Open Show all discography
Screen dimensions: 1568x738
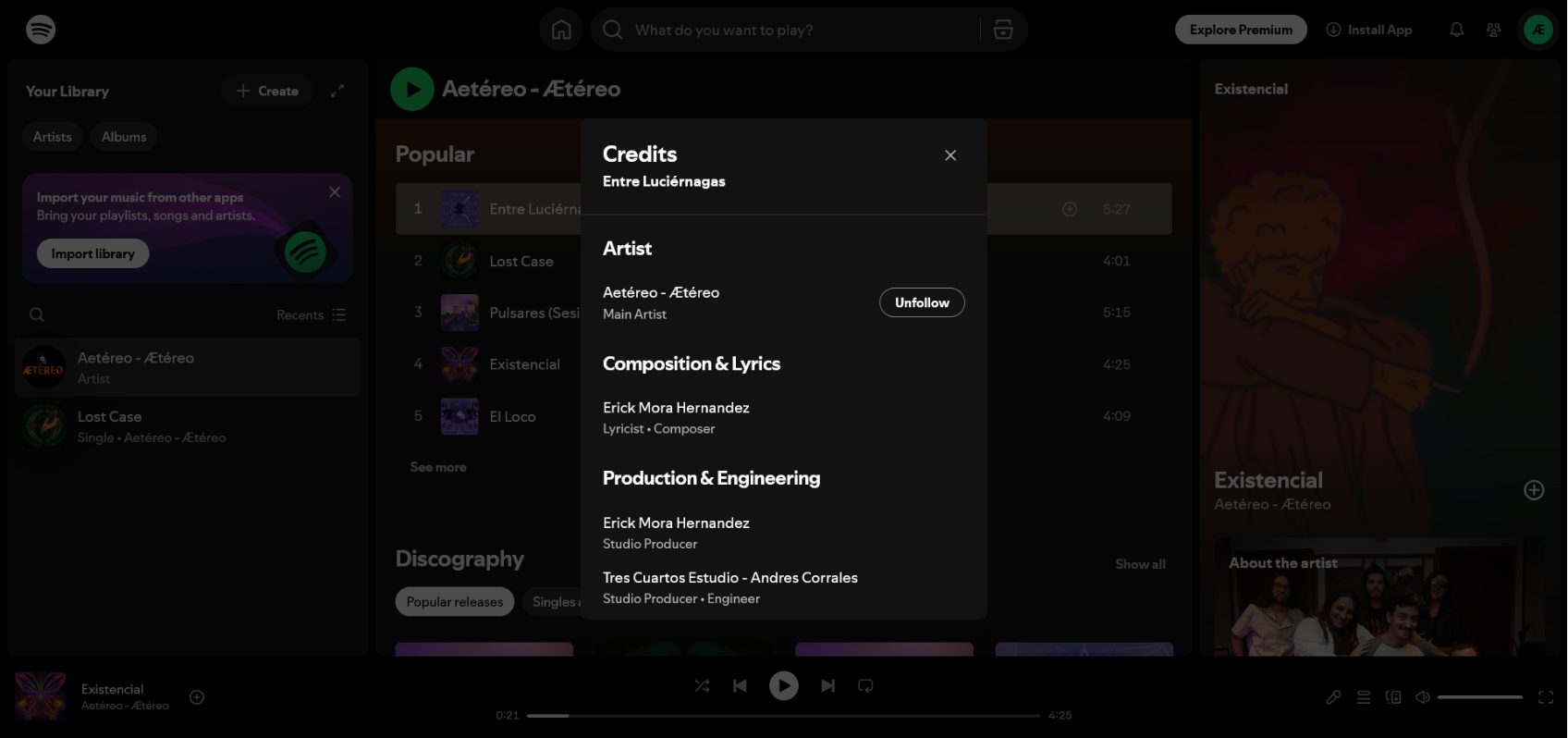click(1140, 564)
